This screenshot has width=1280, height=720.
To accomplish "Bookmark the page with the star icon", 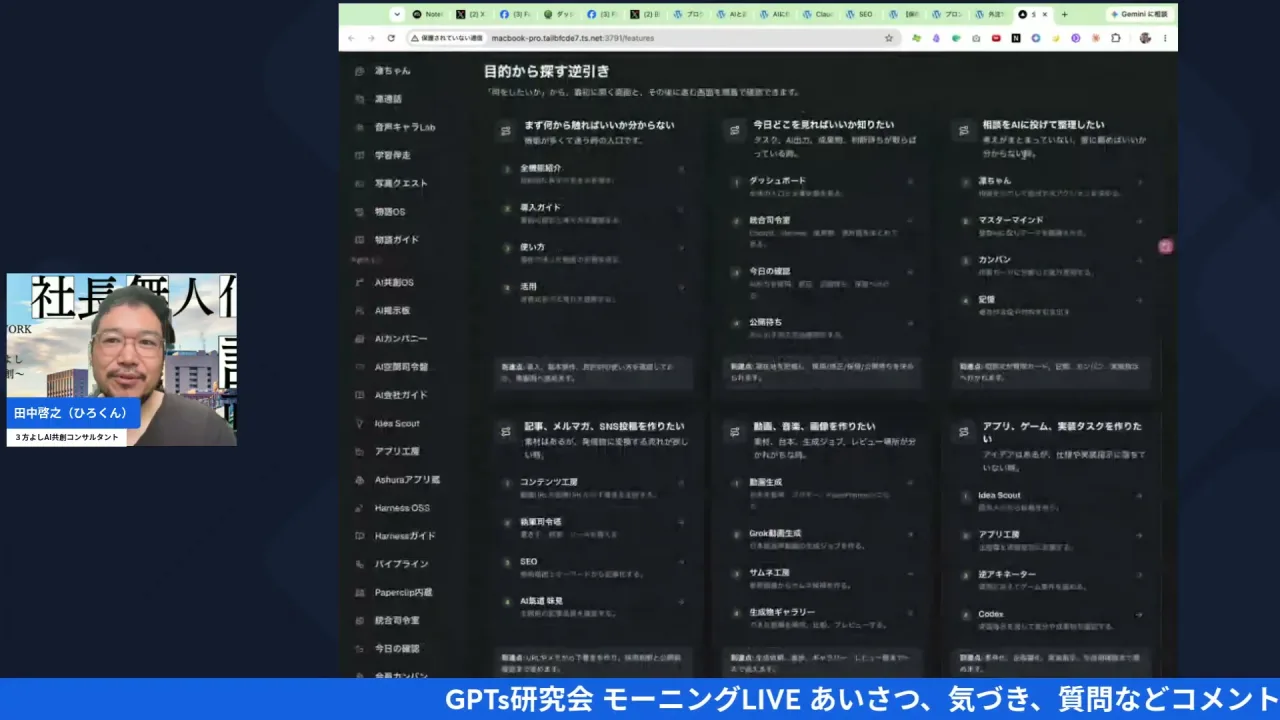I will 888,38.
